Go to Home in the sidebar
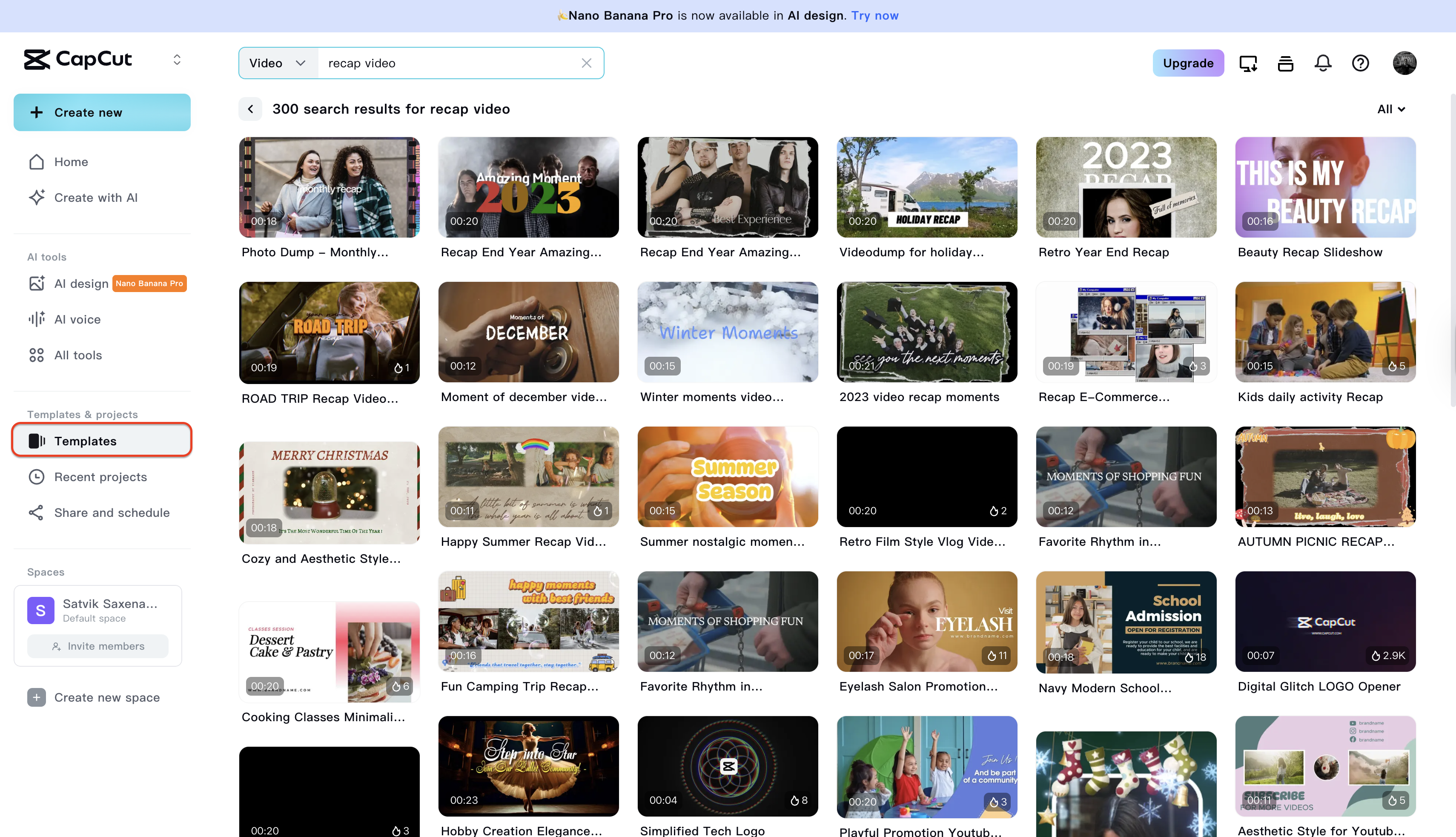The image size is (1456, 837). 71,161
